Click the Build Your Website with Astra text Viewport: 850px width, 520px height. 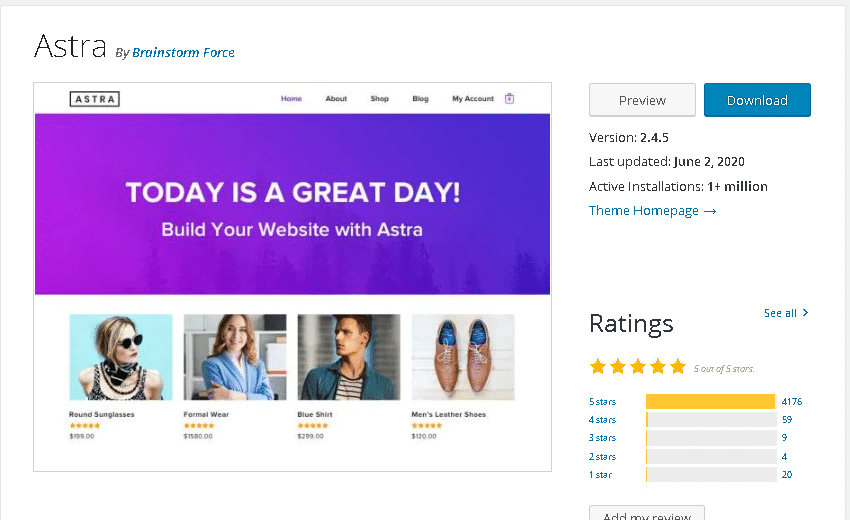[292, 229]
